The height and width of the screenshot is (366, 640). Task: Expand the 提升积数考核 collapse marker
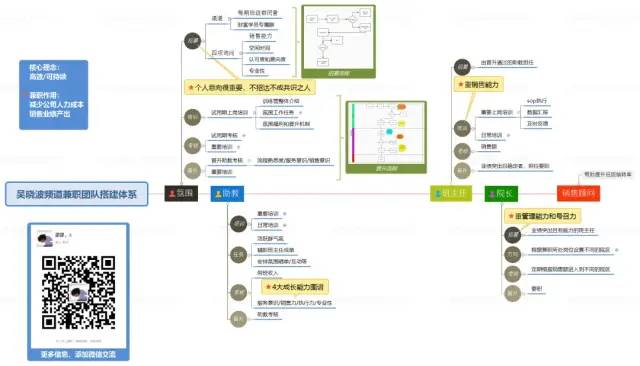(249, 160)
